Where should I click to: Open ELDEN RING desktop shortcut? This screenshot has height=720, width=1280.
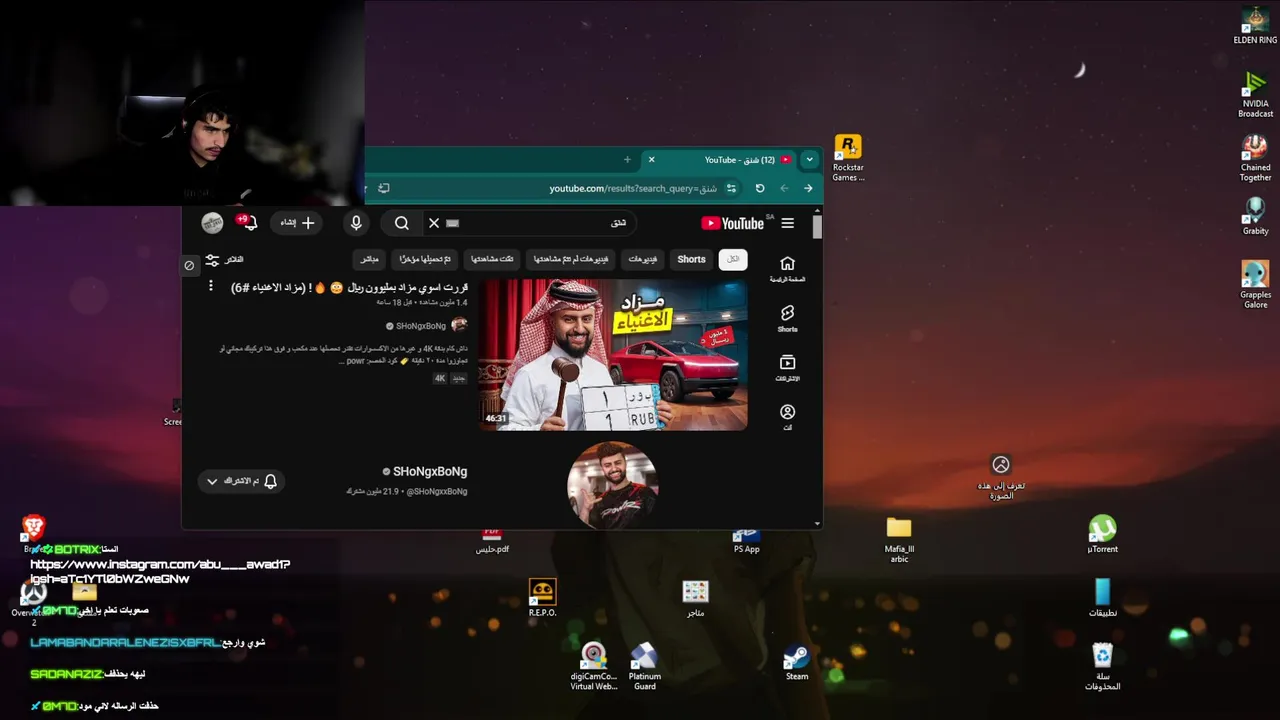pyautogui.click(x=1255, y=26)
